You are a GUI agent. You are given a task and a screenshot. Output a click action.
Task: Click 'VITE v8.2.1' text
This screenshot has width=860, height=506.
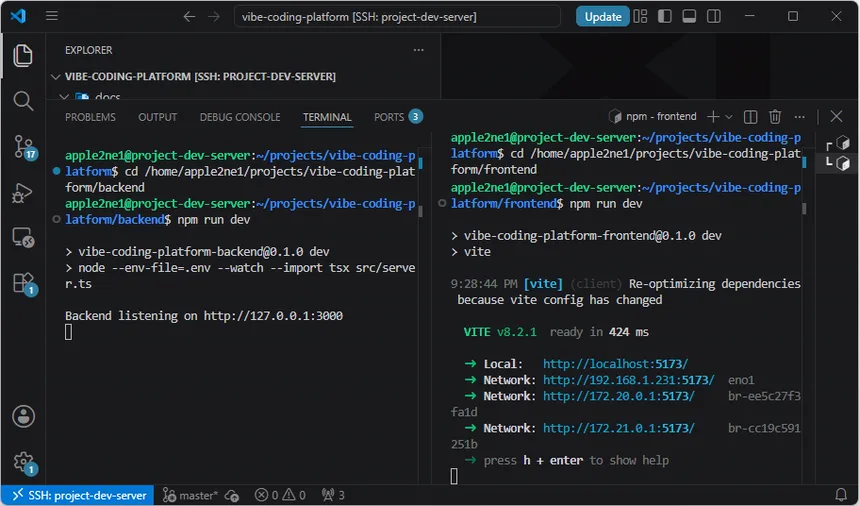[500, 332]
